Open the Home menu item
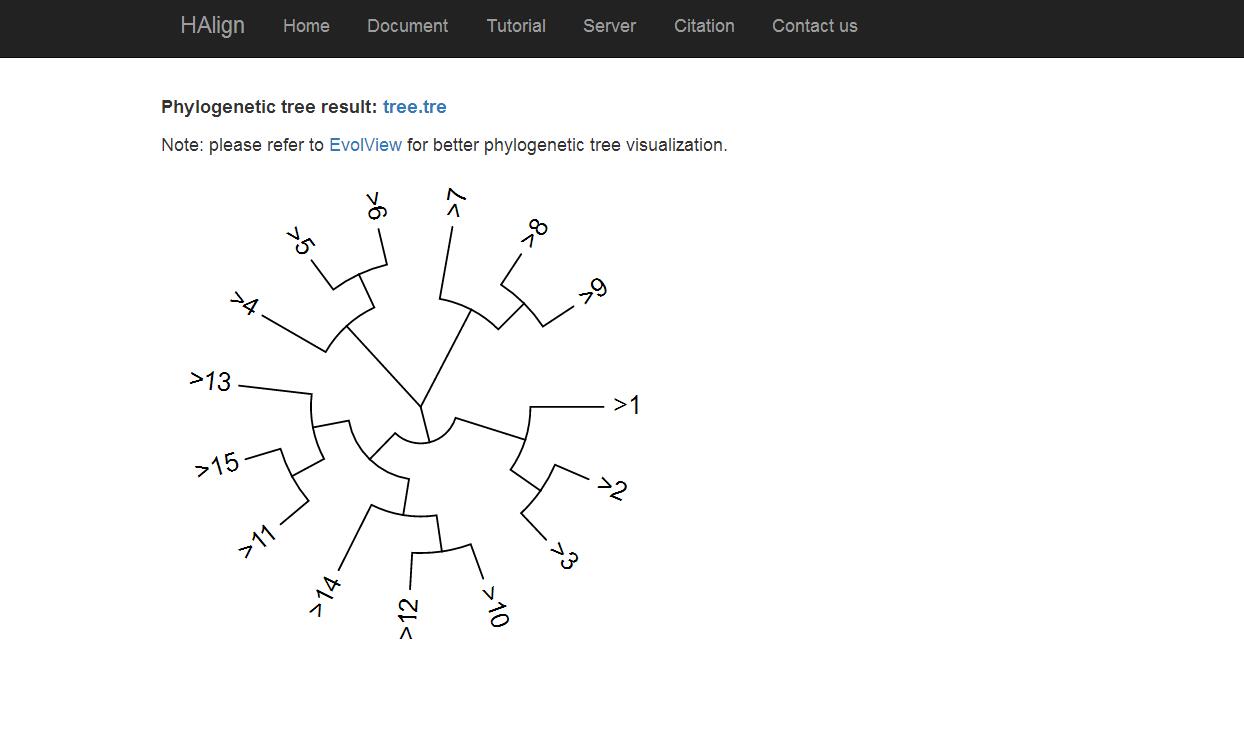The width and height of the screenshot is (1244, 741). (306, 26)
